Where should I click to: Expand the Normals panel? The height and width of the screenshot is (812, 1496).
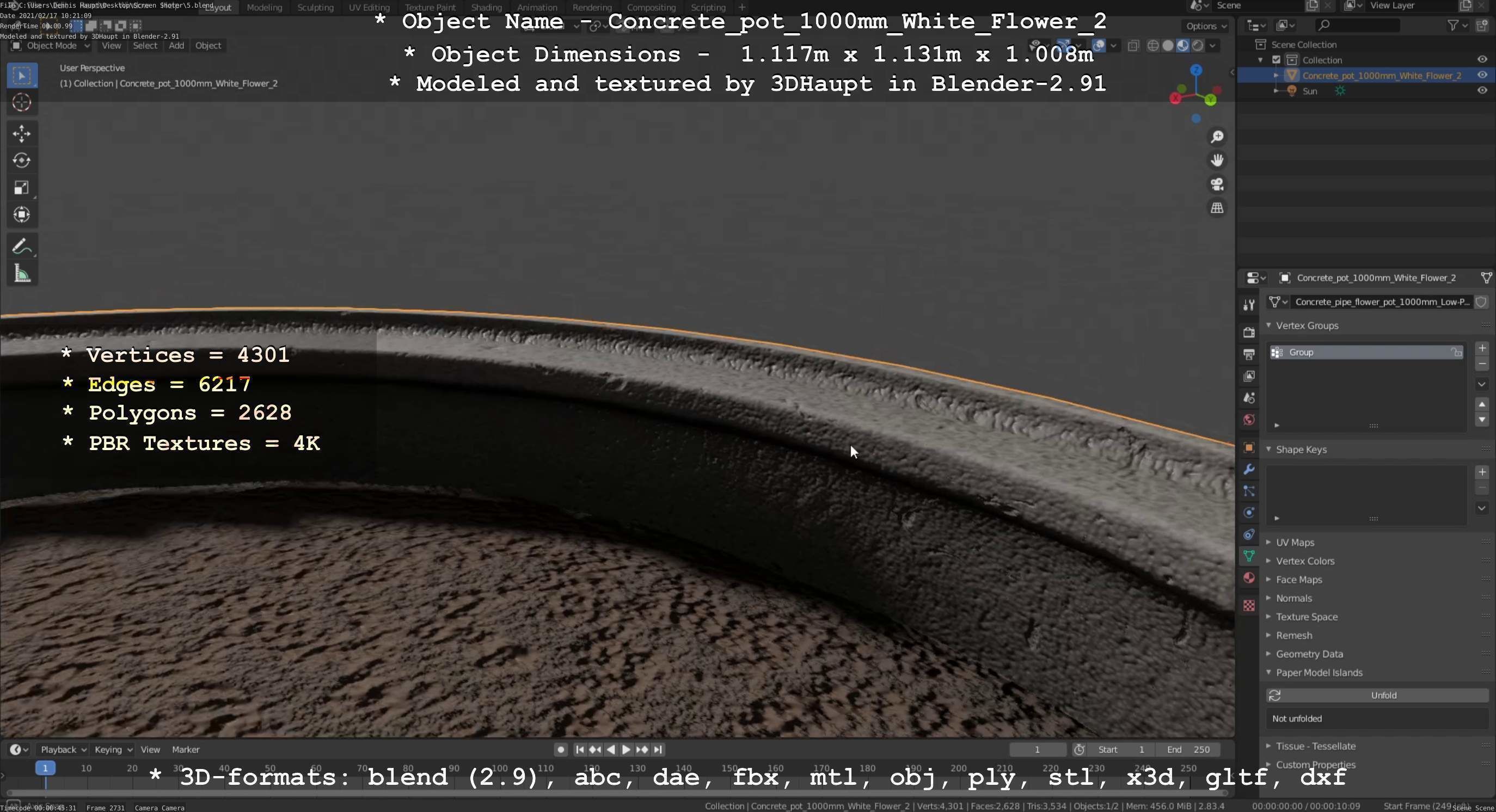click(x=1294, y=598)
